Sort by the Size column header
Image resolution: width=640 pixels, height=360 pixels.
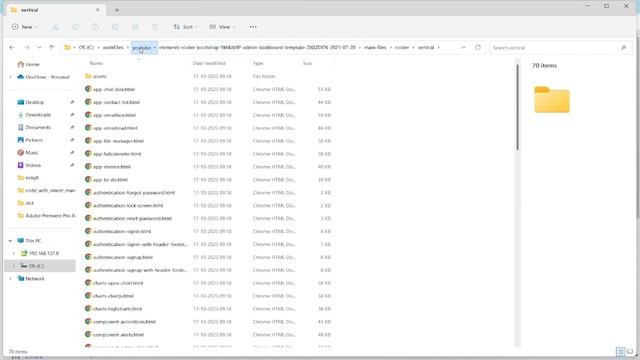click(307, 63)
